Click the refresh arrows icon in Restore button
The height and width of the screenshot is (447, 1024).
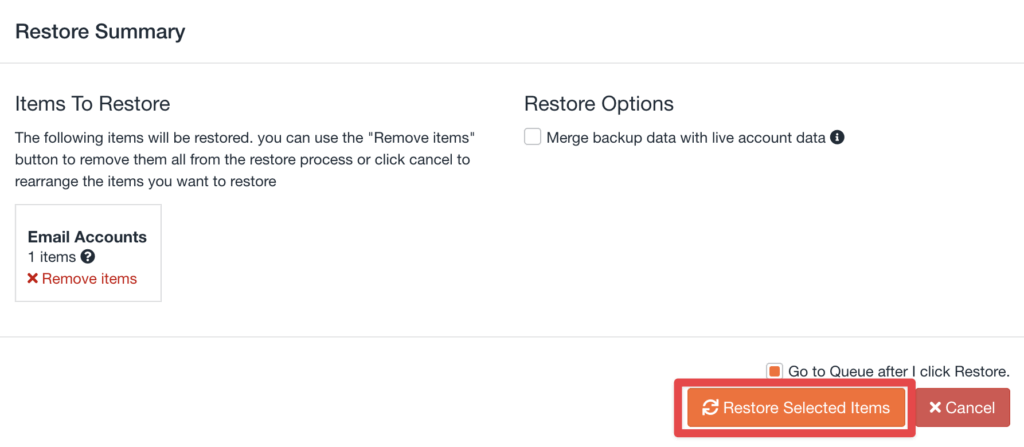click(x=711, y=407)
